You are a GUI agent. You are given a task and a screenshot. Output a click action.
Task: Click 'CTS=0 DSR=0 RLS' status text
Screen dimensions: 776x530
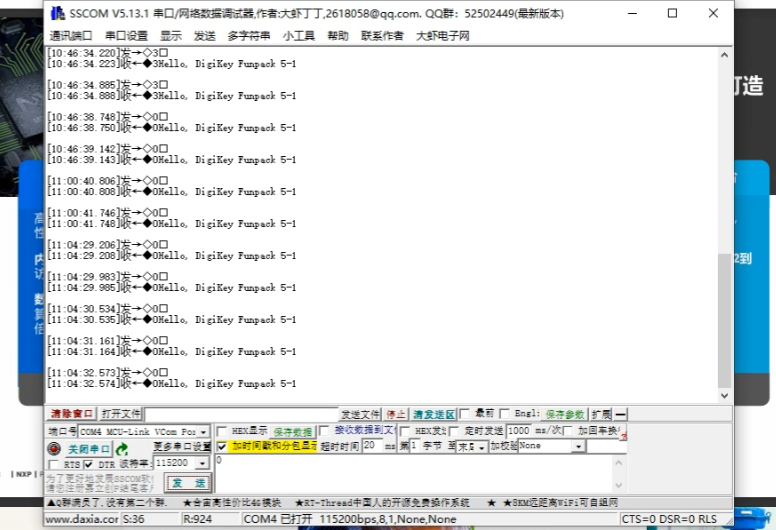pos(669,519)
